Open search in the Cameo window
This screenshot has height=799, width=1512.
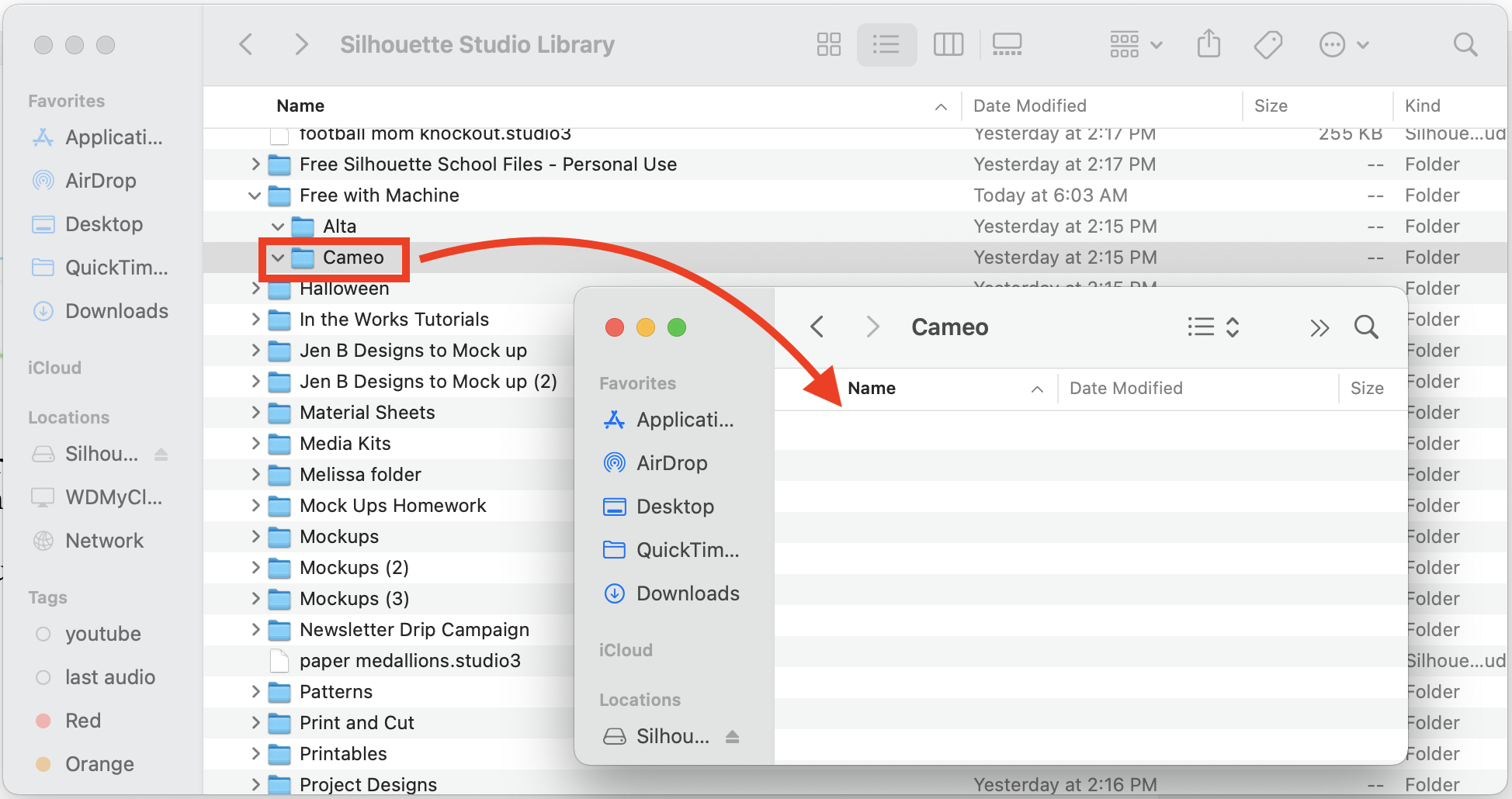(1366, 327)
